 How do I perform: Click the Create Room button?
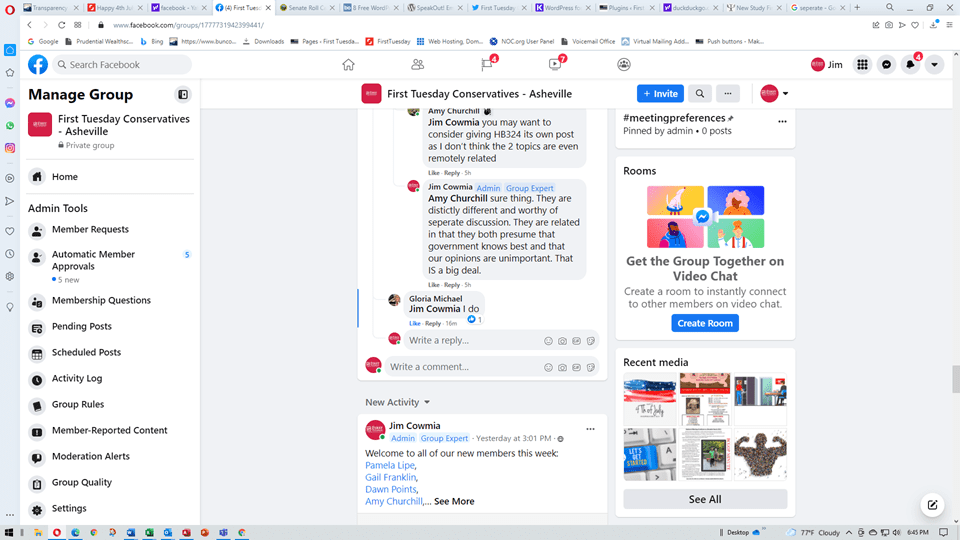point(705,323)
